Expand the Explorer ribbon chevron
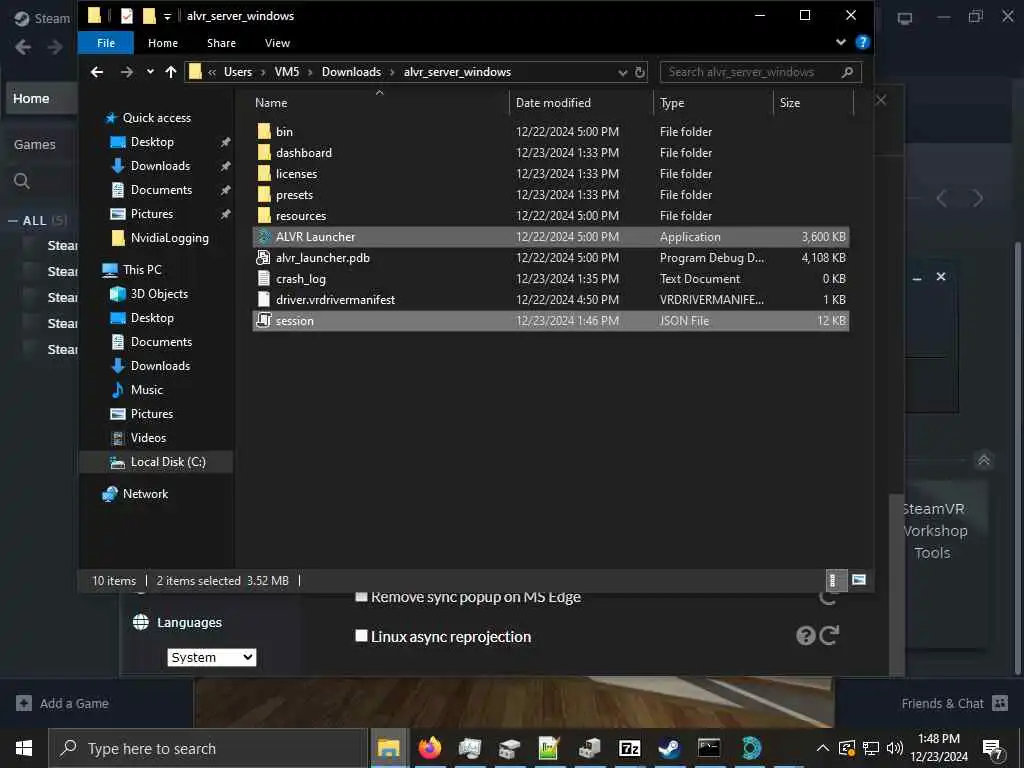The width and height of the screenshot is (1024, 768). click(x=840, y=42)
